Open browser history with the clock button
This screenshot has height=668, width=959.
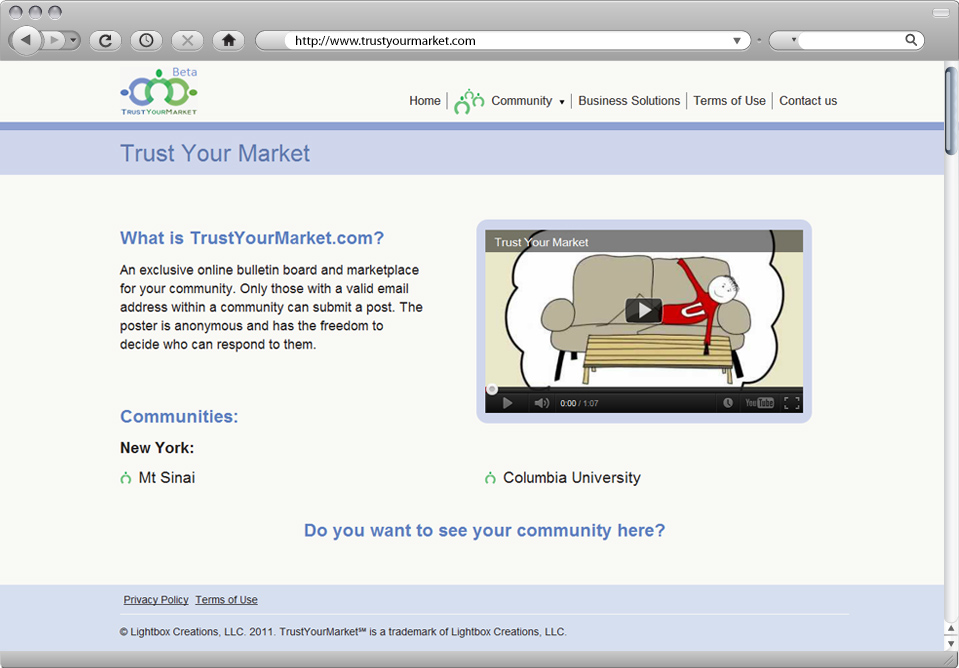[x=146, y=40]
